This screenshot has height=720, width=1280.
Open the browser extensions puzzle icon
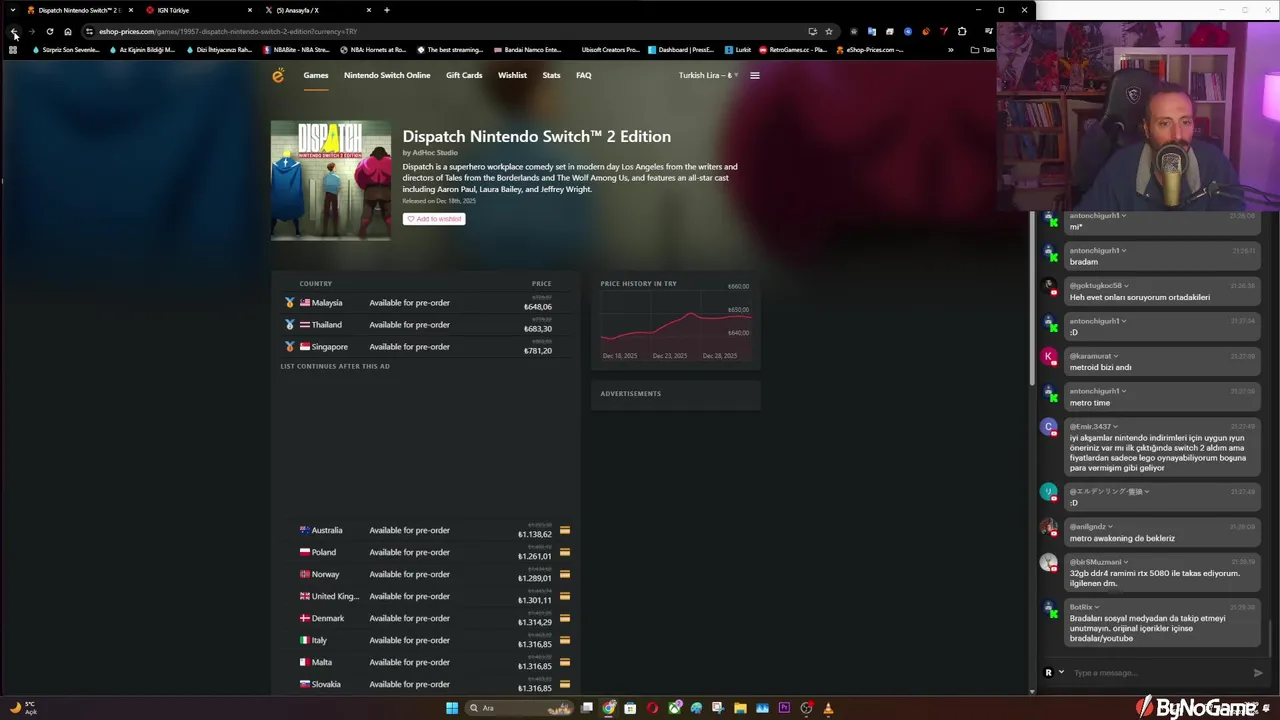(962, 31)
